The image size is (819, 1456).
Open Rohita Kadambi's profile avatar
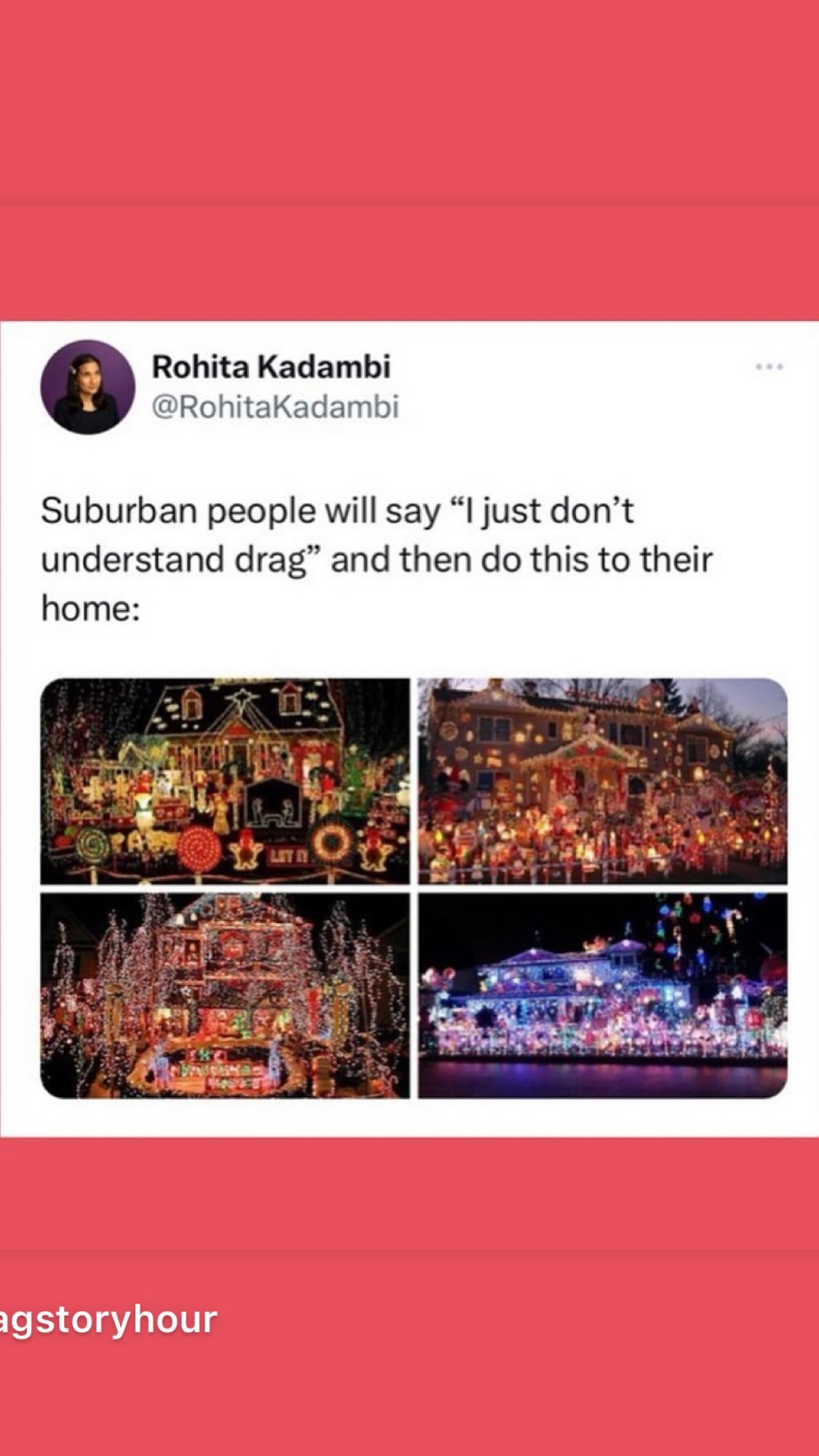click(87, 387)
